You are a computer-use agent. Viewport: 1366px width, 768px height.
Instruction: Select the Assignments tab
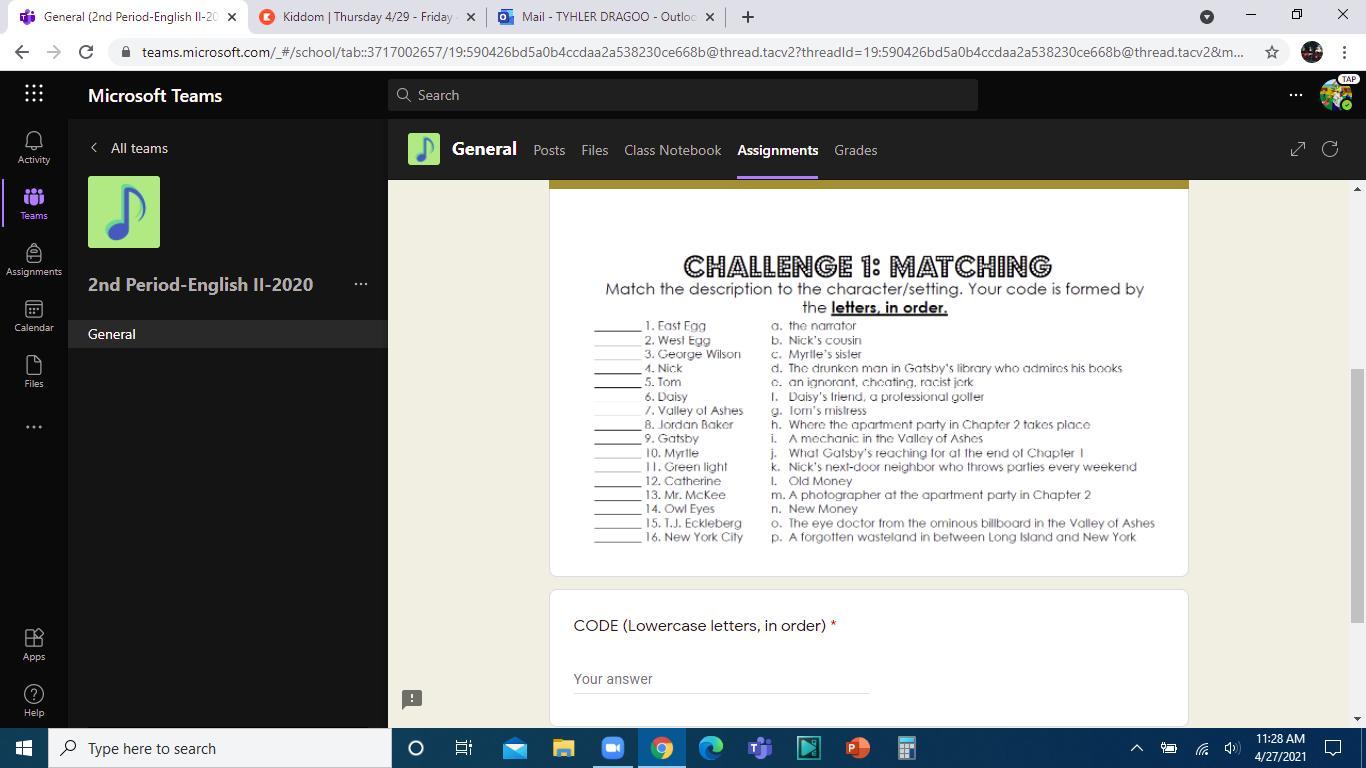coord(777,150)
